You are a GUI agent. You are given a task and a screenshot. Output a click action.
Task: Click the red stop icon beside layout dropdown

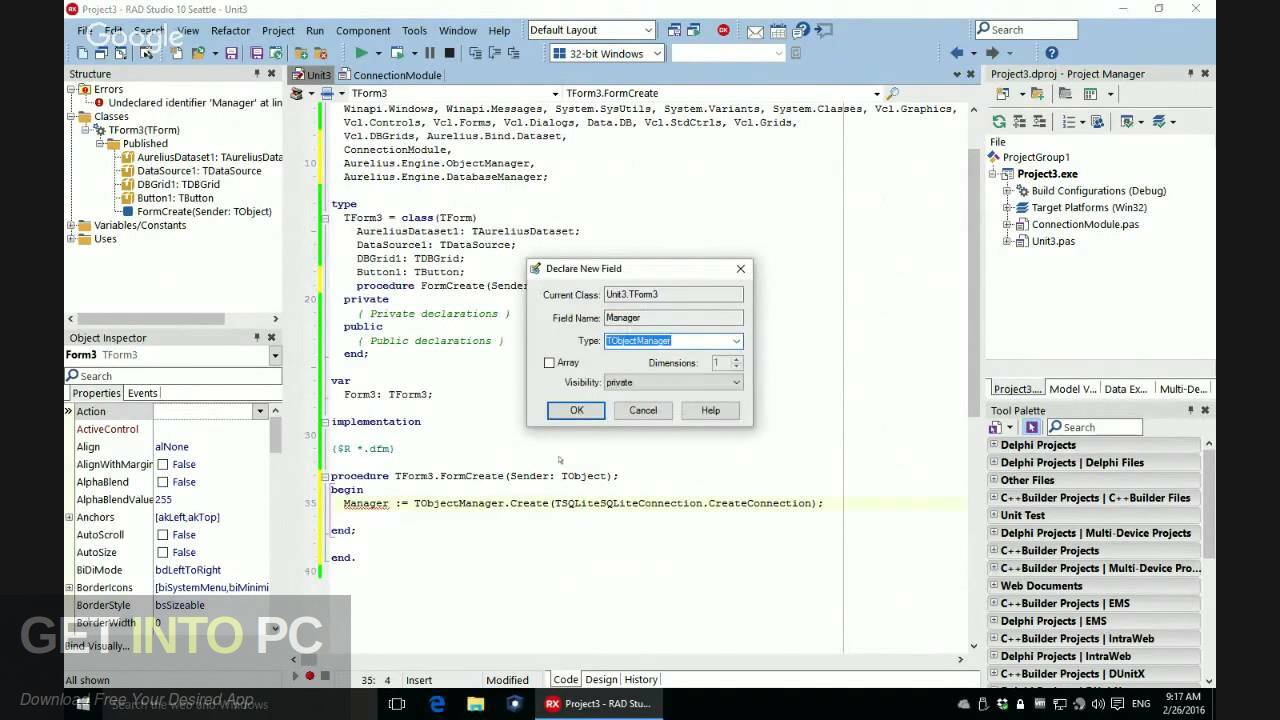723,30
